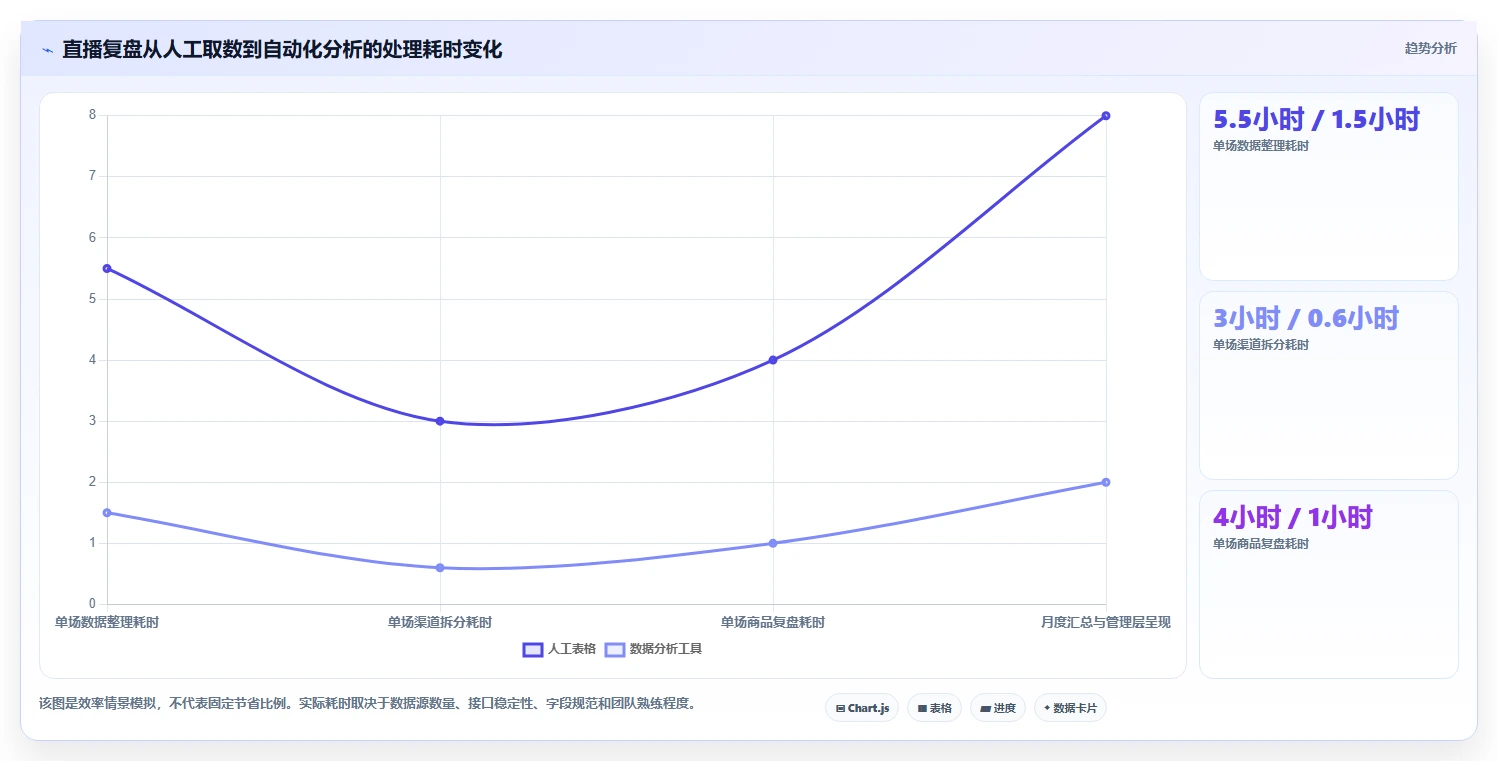This screenshot has width=1498, height=761.
Task: Click the card caption 单场商品复盘耗时
Action: tap(1261, 544)
